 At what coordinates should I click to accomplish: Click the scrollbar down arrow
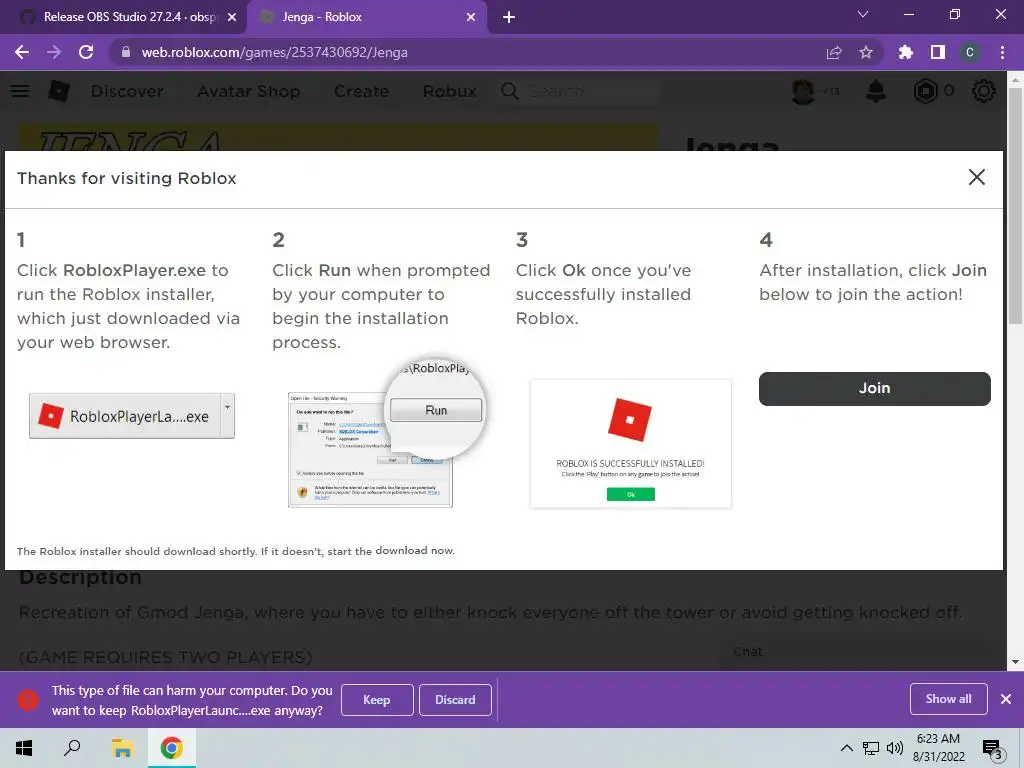coord(1015,662)
